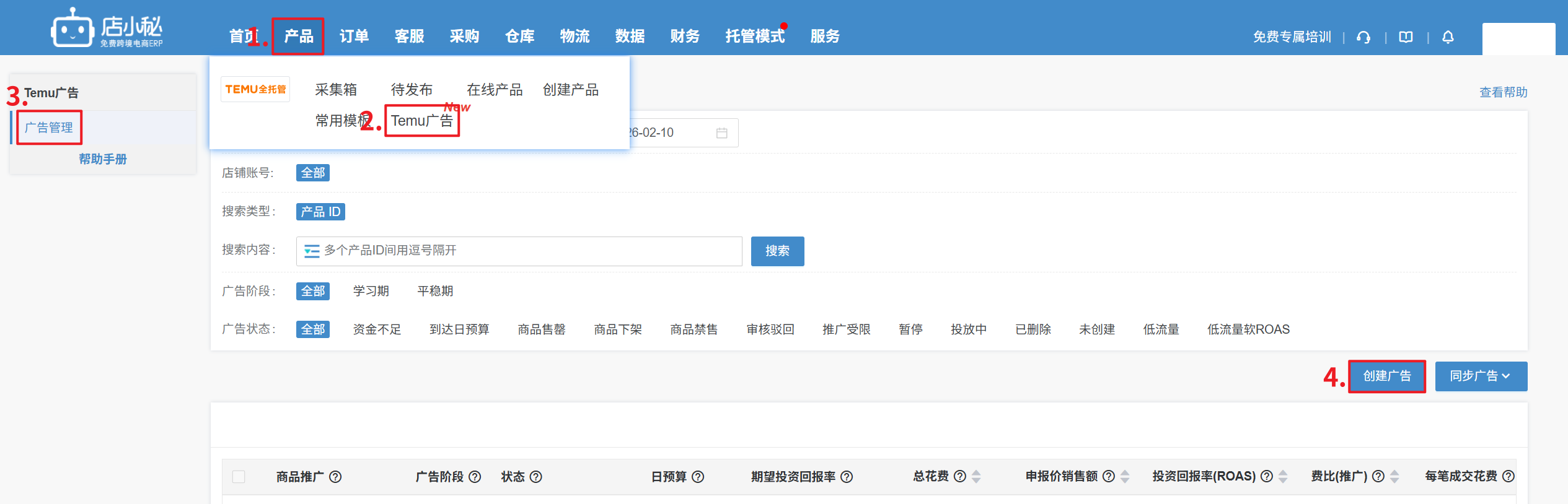Screen dimensions: 1568x504
Task: Tick the select-all checkbox in table header
Action: coord(239,477)
